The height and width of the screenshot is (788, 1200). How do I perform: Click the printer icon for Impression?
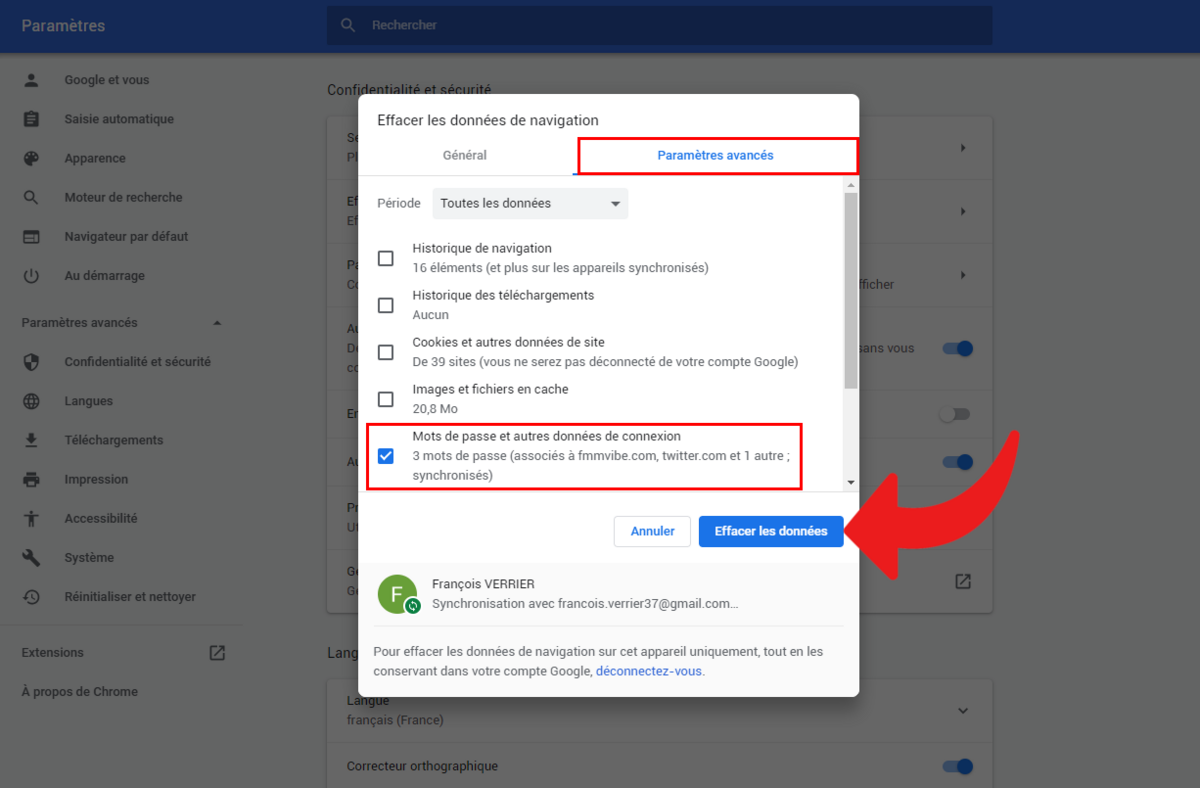(x=32, y=479)
